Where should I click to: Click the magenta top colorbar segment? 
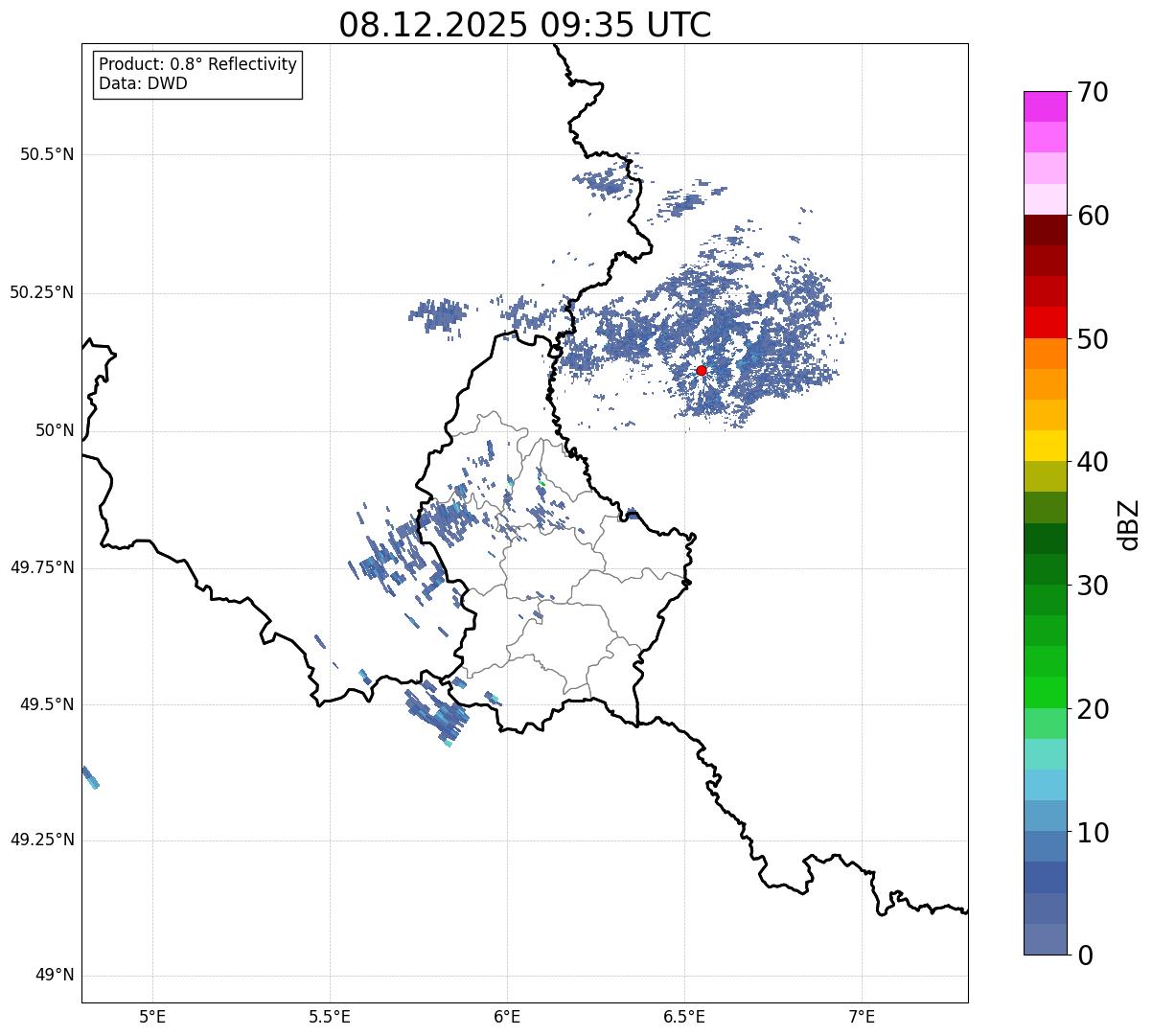(1045, 106)
